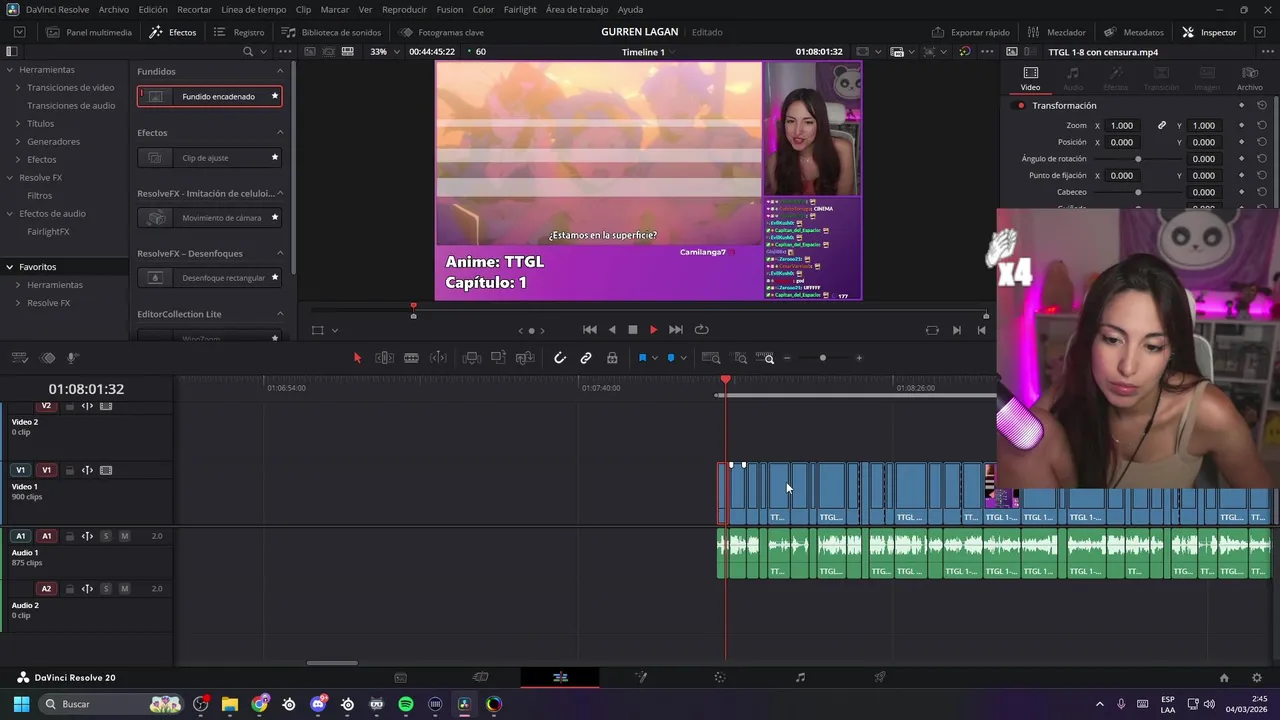Zoom out timeline with minus button
1280x720 pixels.
click(x=787, y=358)
